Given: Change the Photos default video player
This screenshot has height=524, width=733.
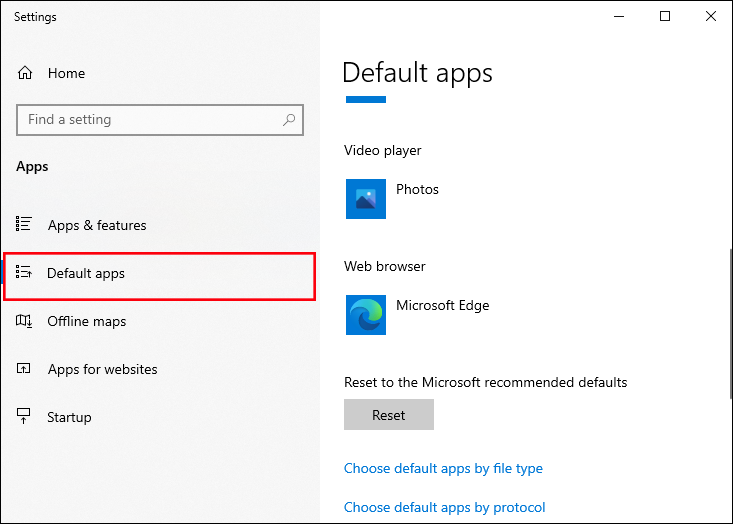Looking at the screenshot, I should 417,190.
